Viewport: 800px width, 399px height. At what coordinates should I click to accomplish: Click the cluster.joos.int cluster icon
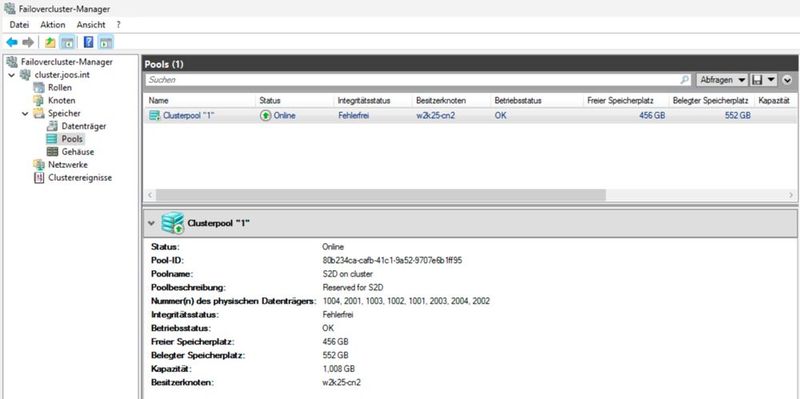25,75
